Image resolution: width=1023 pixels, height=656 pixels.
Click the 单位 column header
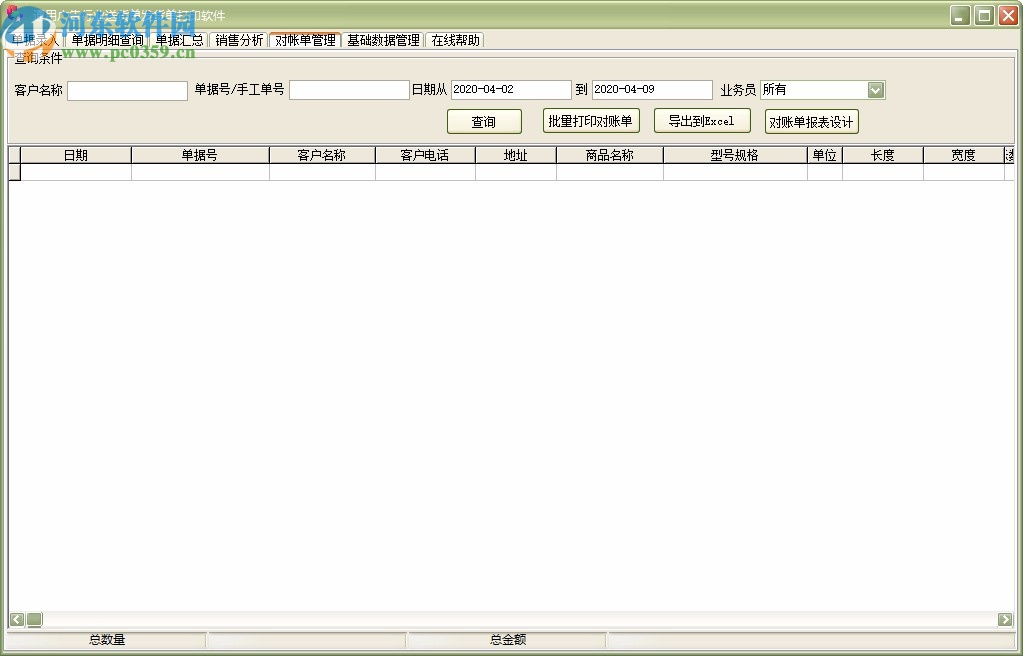pyautogui.click(x=825, y=155)
